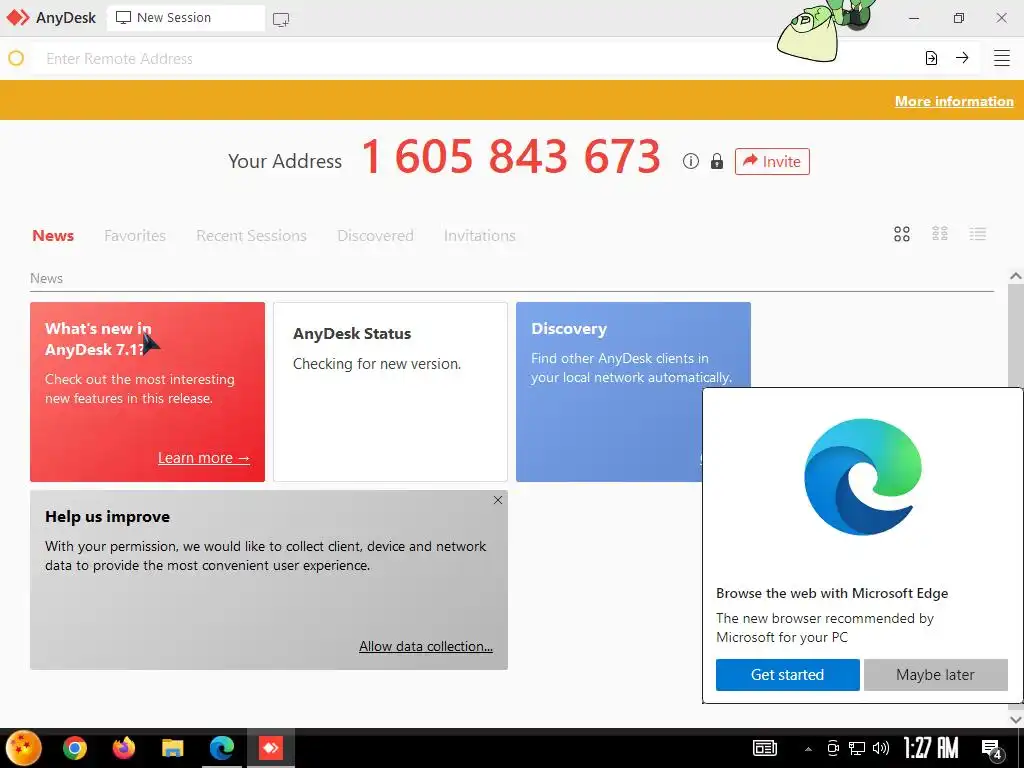1024x768 pixels.
Task: Launch Firefox from taskbar
Action: tap(123, 748)
